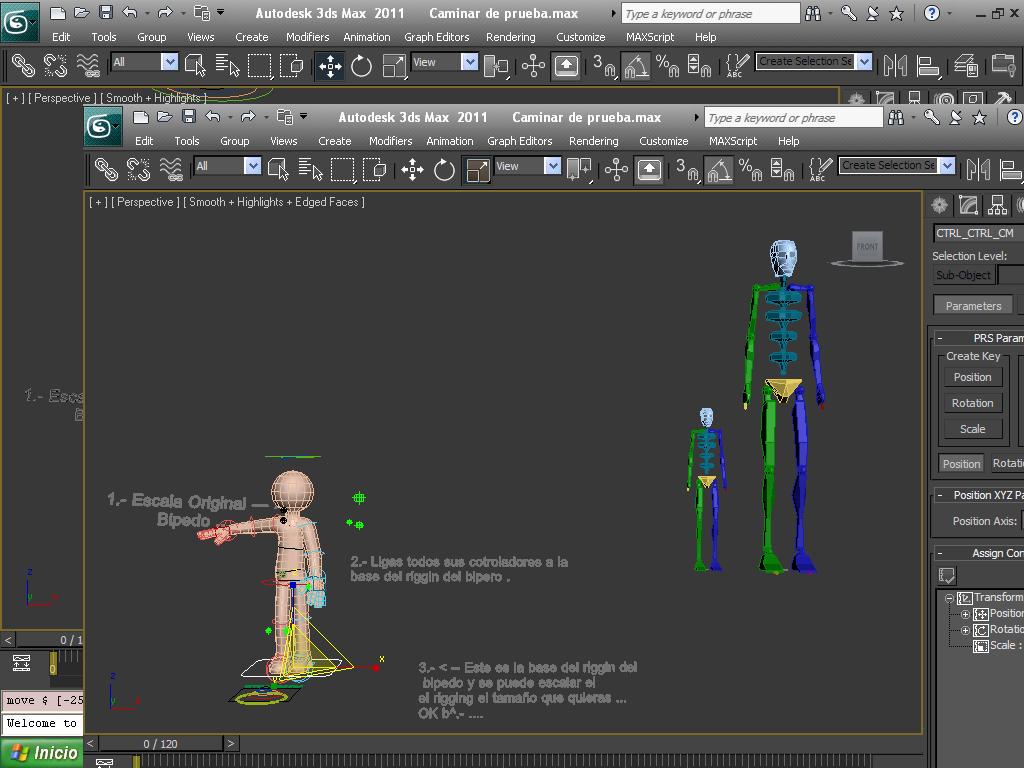Open Hierarchy command panel tab in front window
The width and height of the screenshot is (1024, 768).
click(997, 205)
